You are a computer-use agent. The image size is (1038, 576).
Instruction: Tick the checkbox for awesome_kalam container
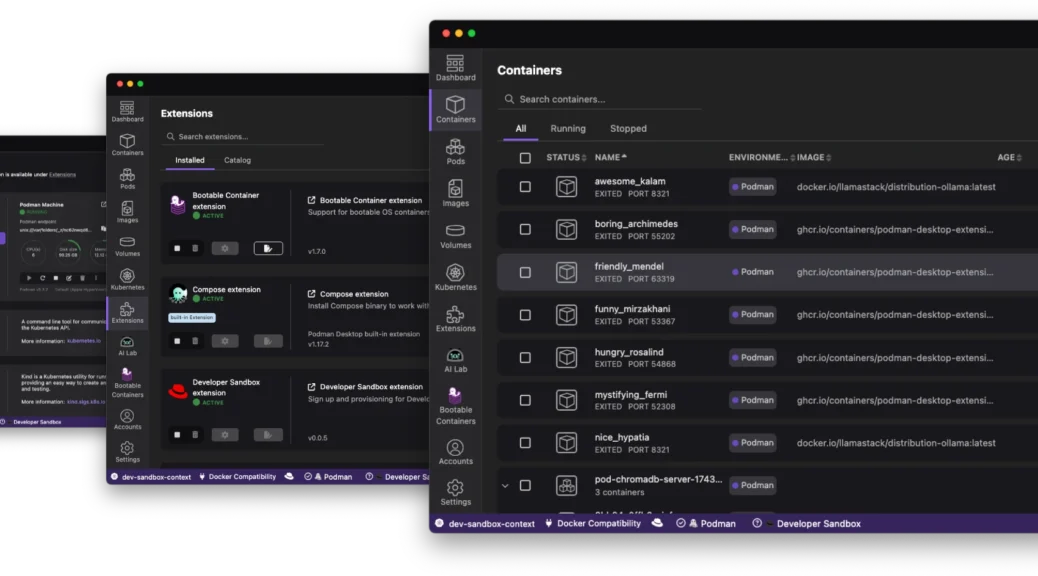525,187
